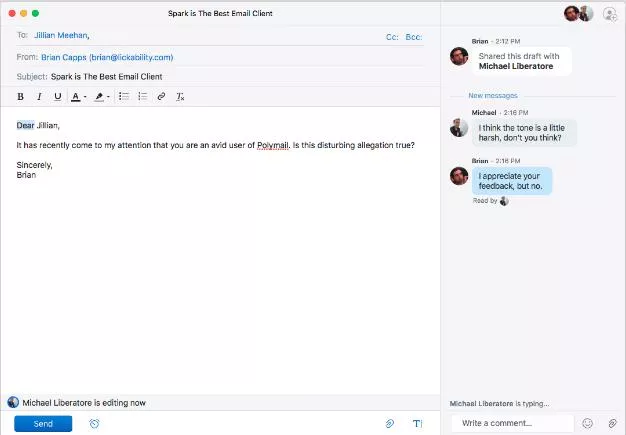Add Cc recipients field

tap(392, 36)
